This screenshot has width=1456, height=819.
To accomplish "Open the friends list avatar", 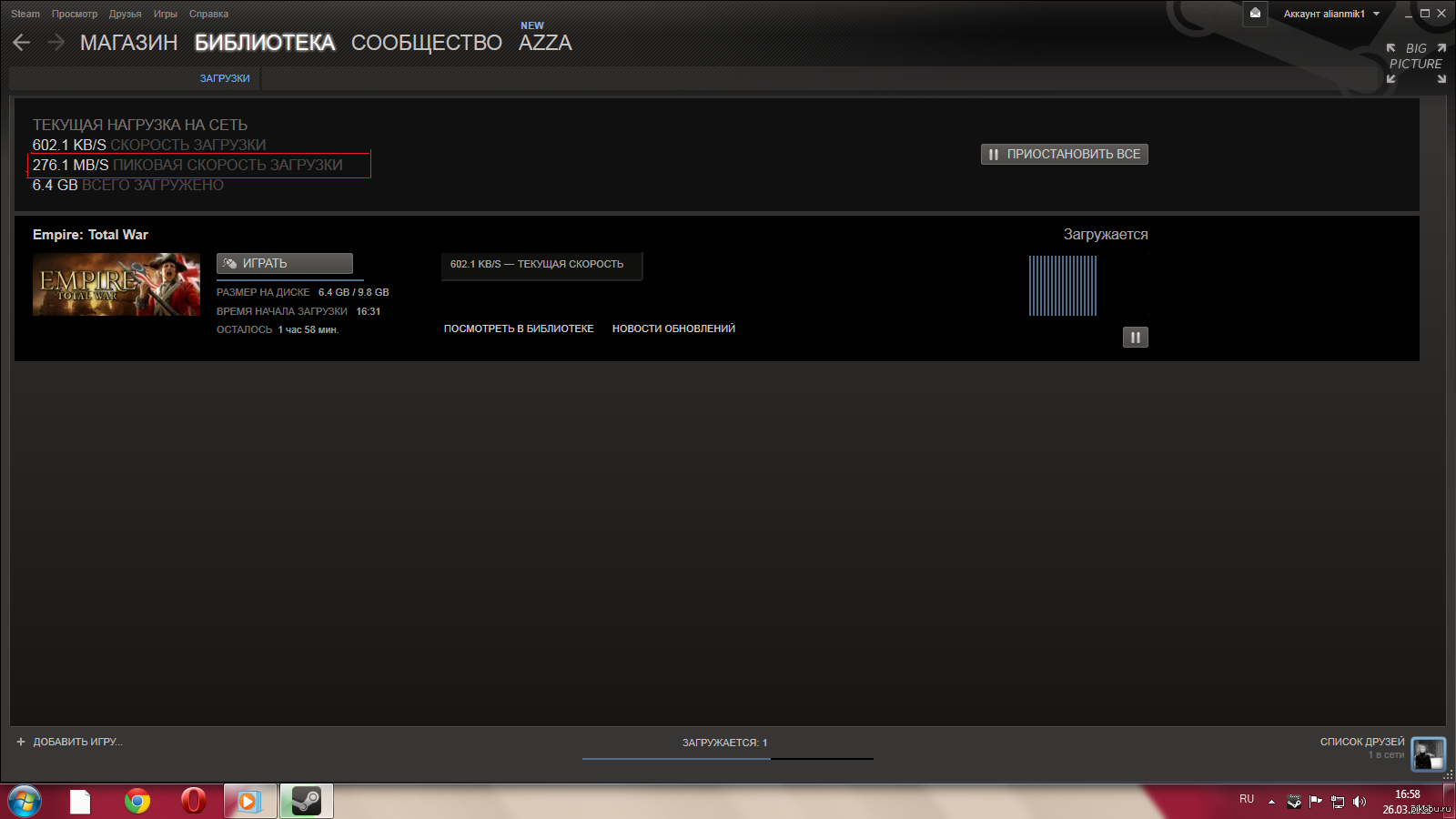I will click(1428, 754).
